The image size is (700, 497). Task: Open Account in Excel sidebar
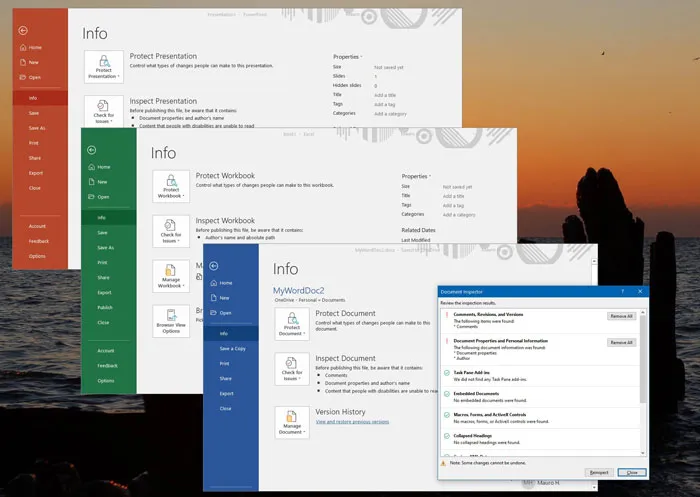[106, 351]
